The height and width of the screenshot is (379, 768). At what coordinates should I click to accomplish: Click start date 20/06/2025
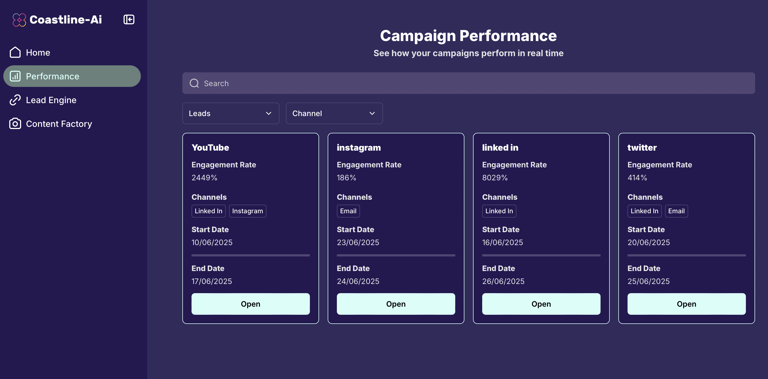point(649,242)
